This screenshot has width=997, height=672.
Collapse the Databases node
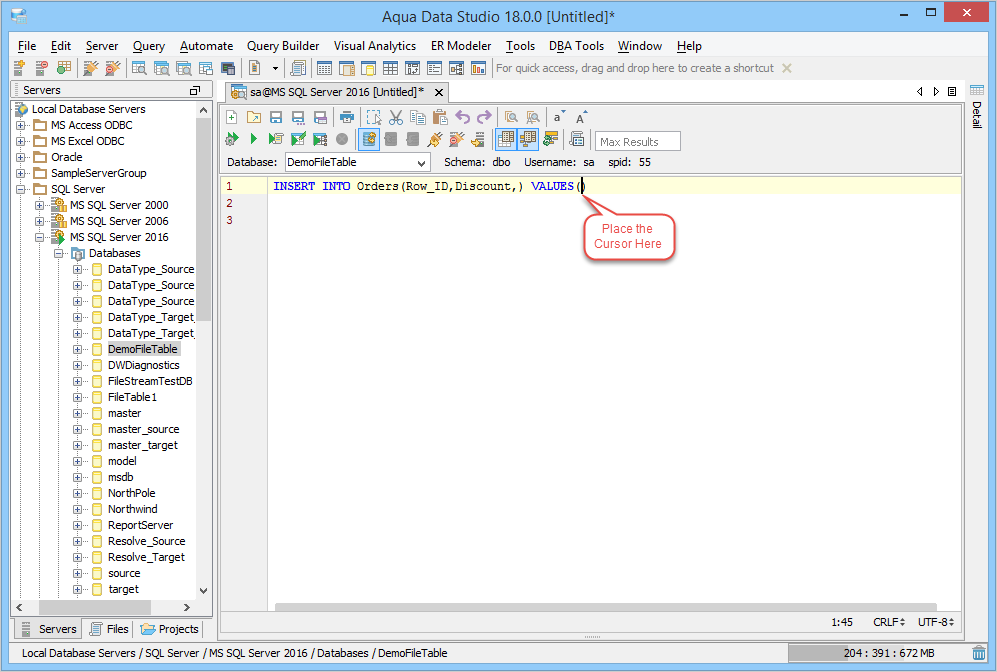tap(58, 253)
